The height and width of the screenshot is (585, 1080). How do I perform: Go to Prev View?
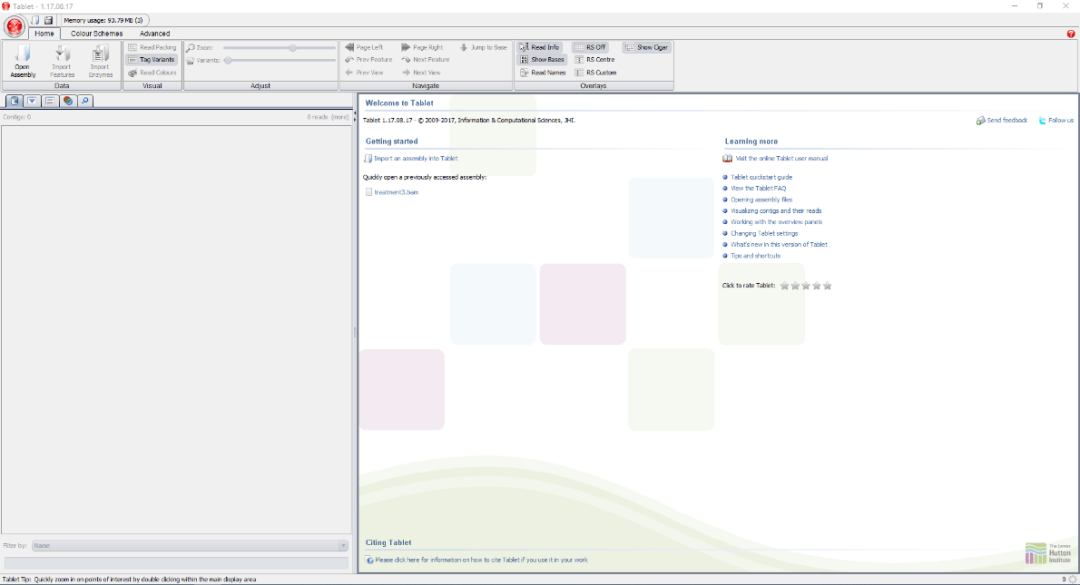[x=364, y=72]
